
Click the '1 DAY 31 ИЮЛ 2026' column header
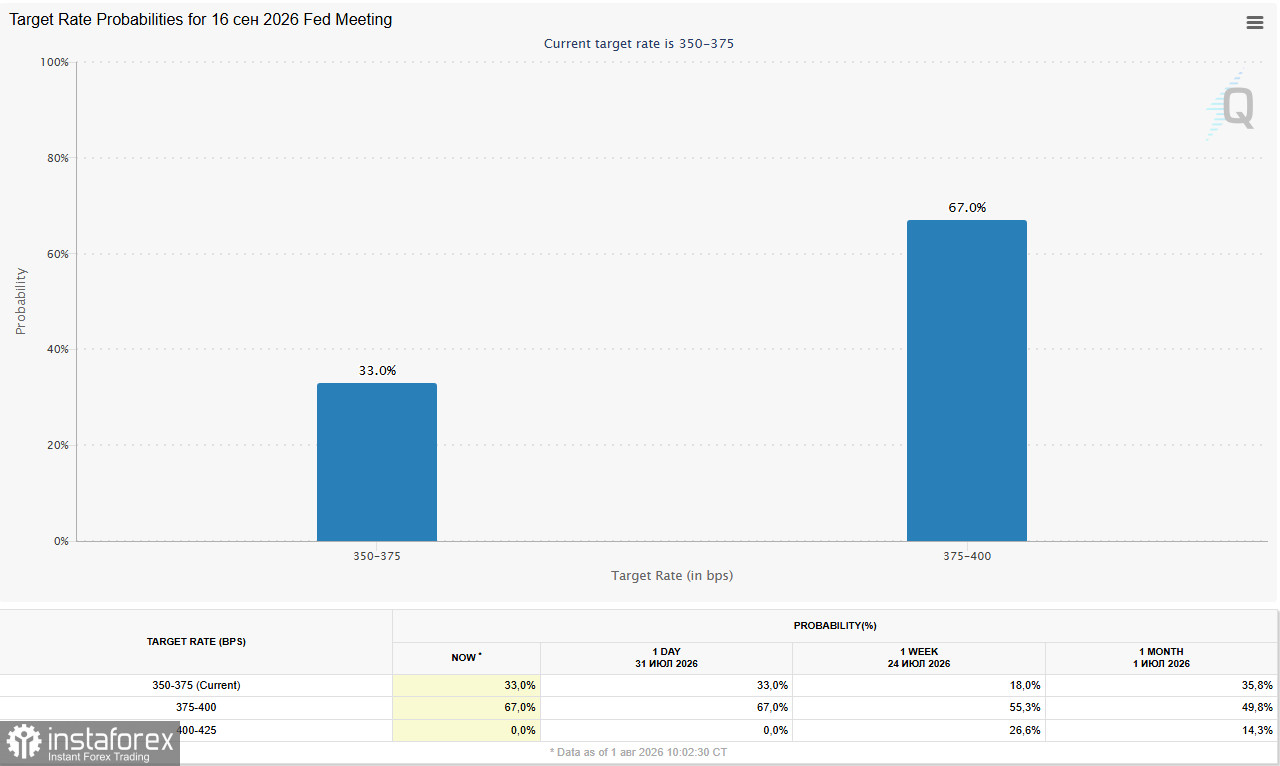(666, 658)
